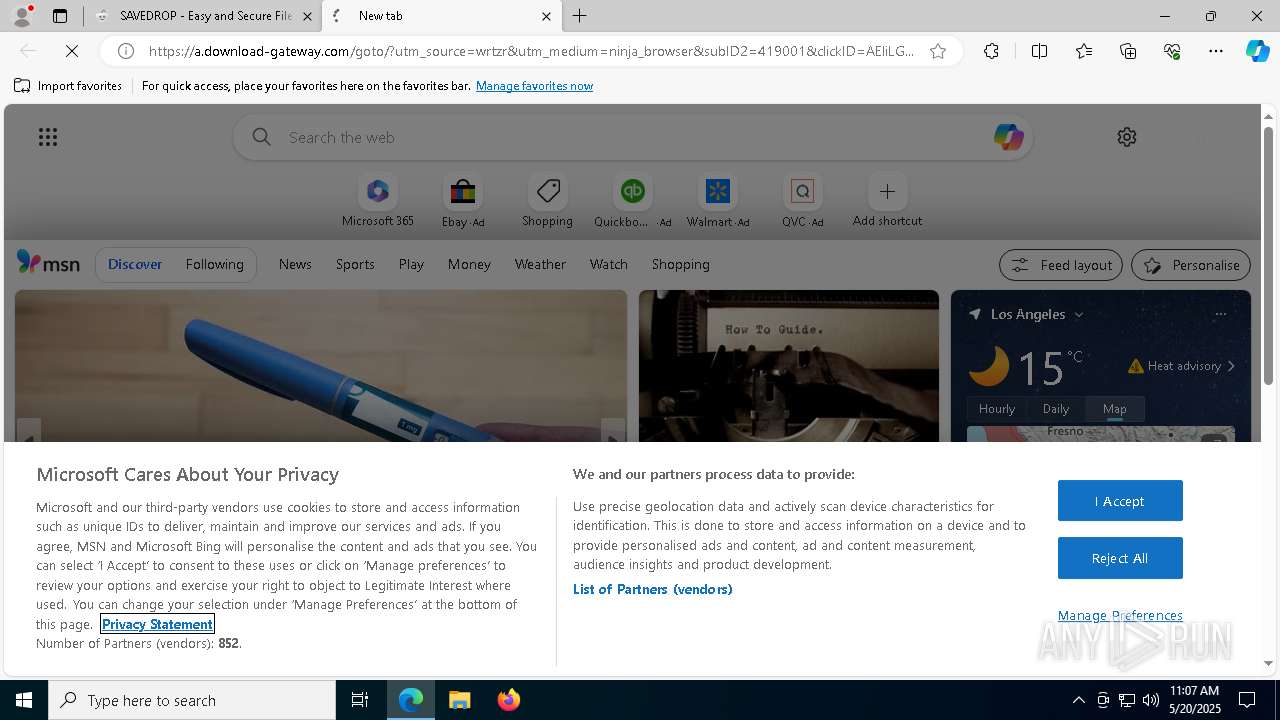The image size is (1280, 720).
Task: Click the MSN logo
Action: [48, 263]
